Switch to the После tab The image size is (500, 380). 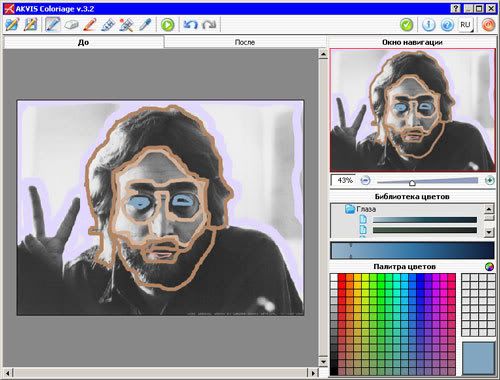pos(245,42)
